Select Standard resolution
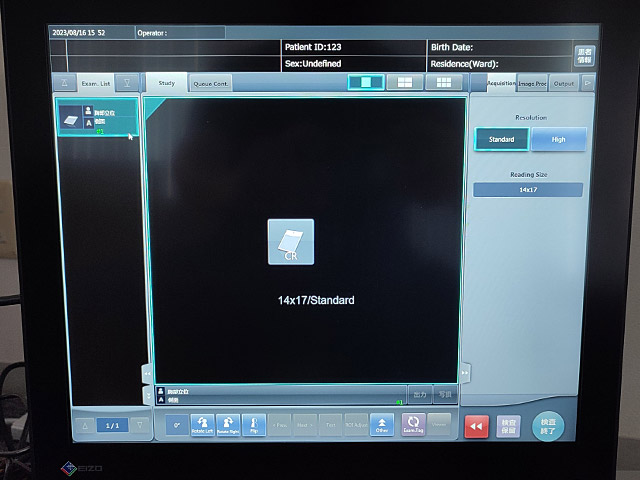The width and height of the screenshot is (640, 480). [x=502, y=139]
